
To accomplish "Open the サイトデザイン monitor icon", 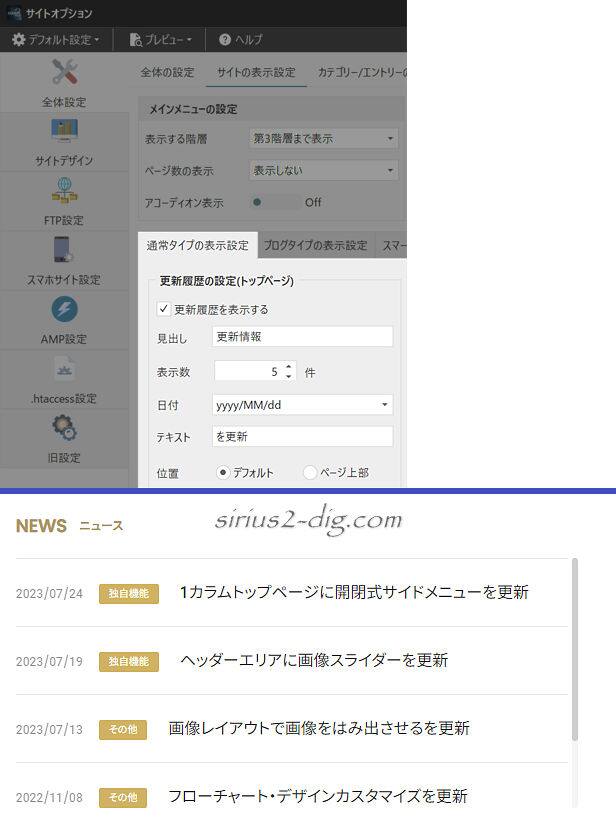I will coord(64,131).
